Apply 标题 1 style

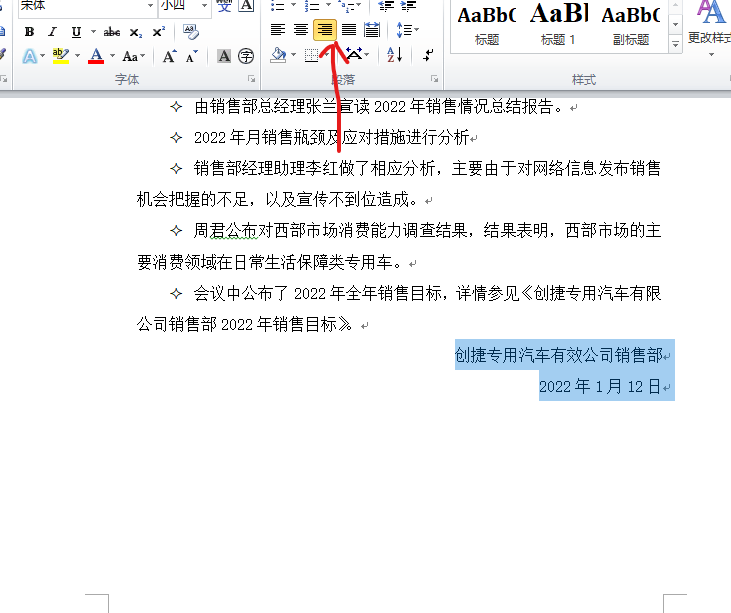(559, 25)
